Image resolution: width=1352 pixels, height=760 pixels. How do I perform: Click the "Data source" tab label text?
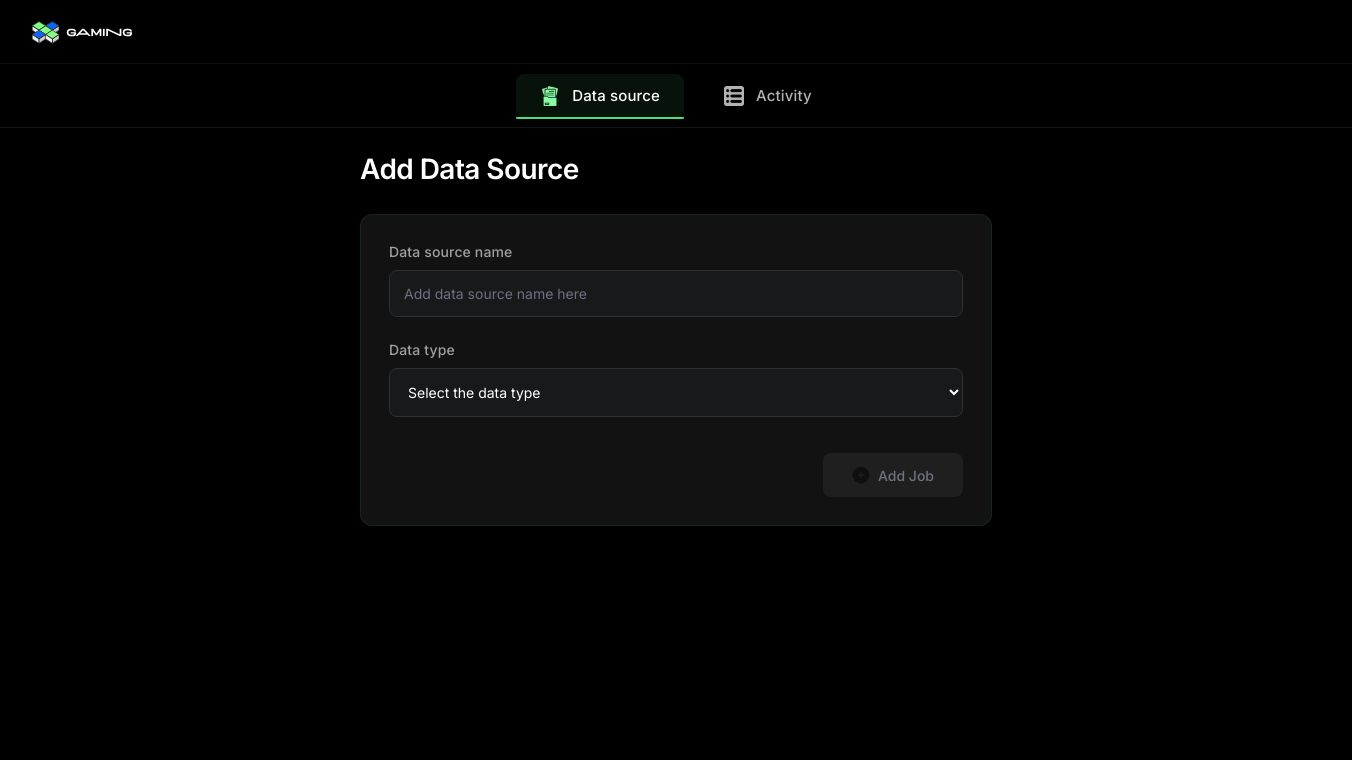click(616, 96)
